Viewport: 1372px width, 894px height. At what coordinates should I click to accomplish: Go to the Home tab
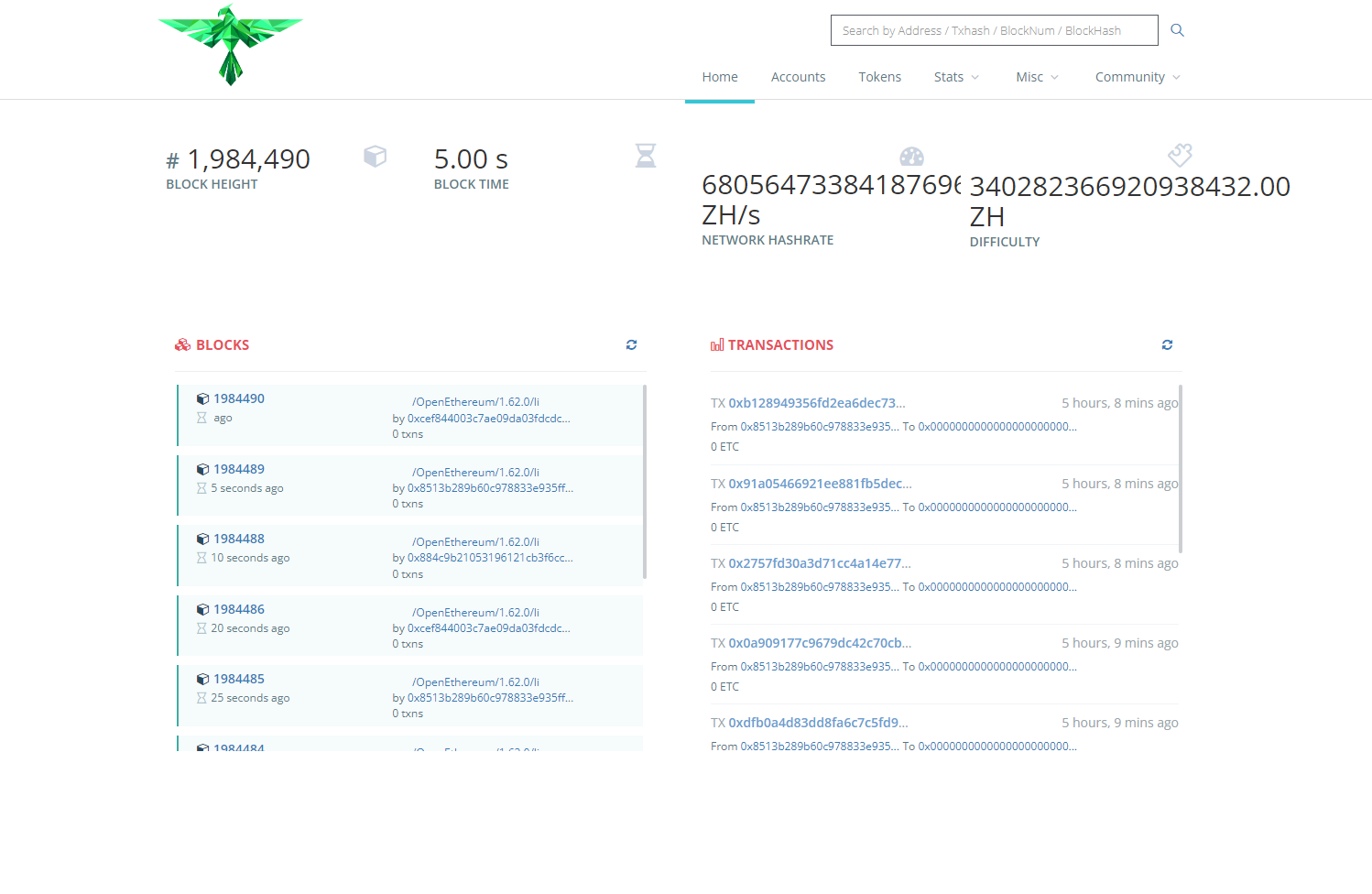click(720, 77)
